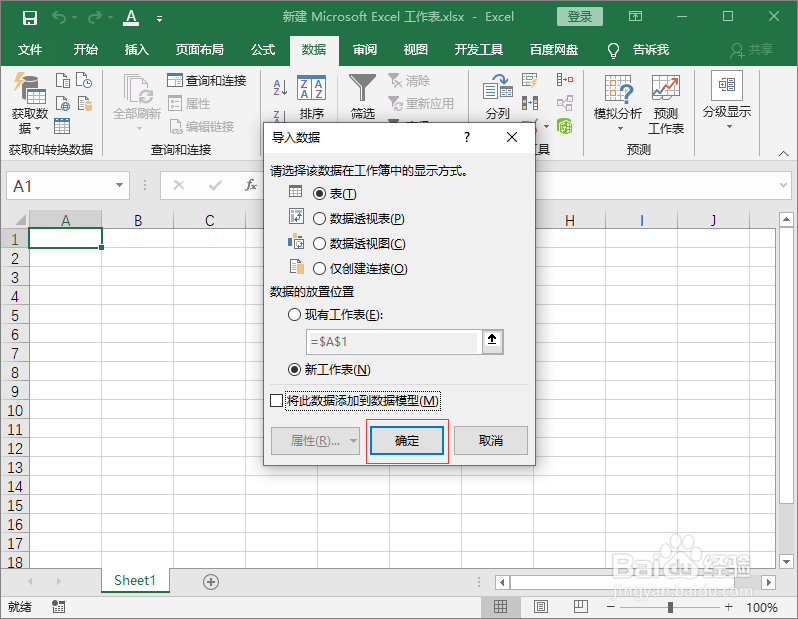Click the Existing Connections icon

pyautogui.click(x=84, y=103)
